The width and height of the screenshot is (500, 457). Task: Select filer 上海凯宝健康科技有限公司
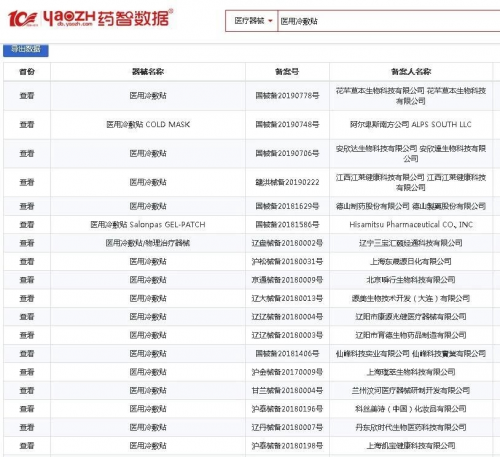tap(411, 446)
